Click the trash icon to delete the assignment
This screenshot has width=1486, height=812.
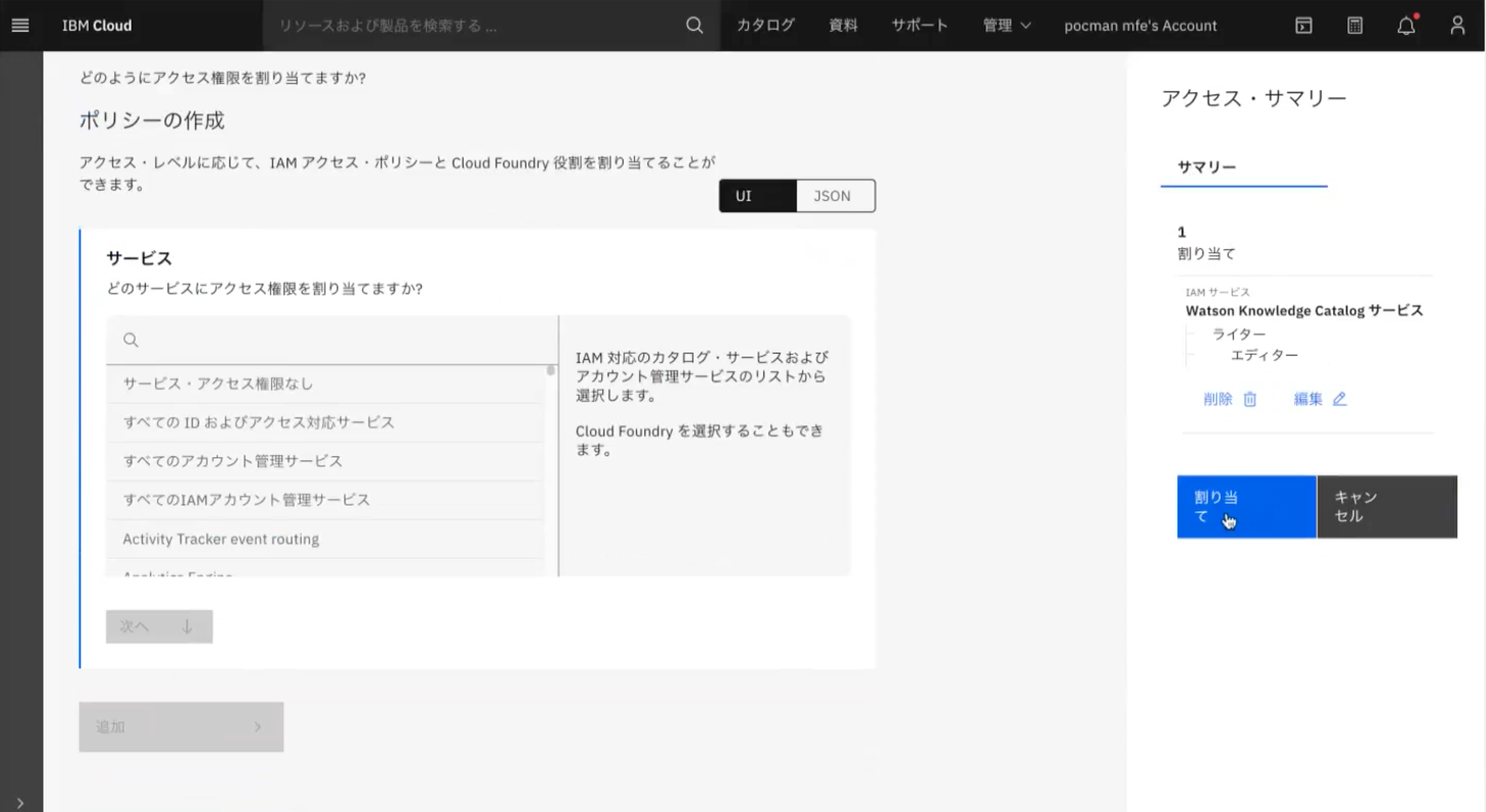pyautogui.click(x=1249, y=399)
